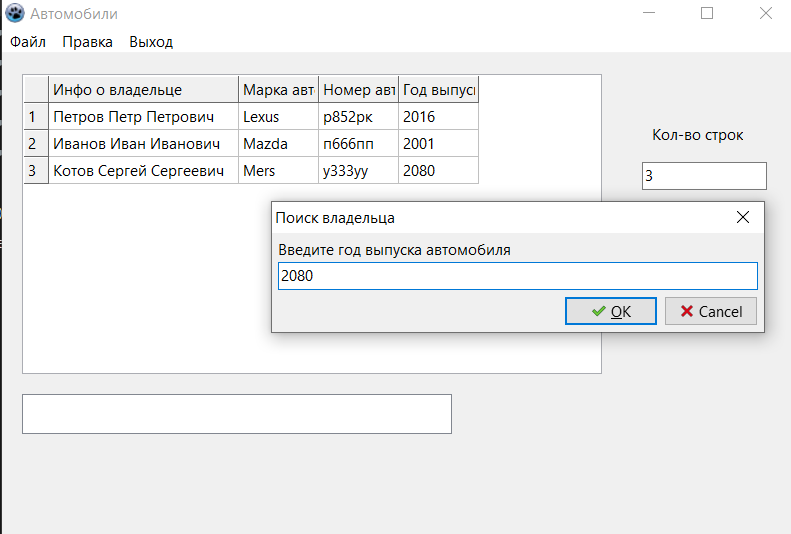
Task: Select the Номер авт column header
Action: pyautogui.click(x=358, y=90)
